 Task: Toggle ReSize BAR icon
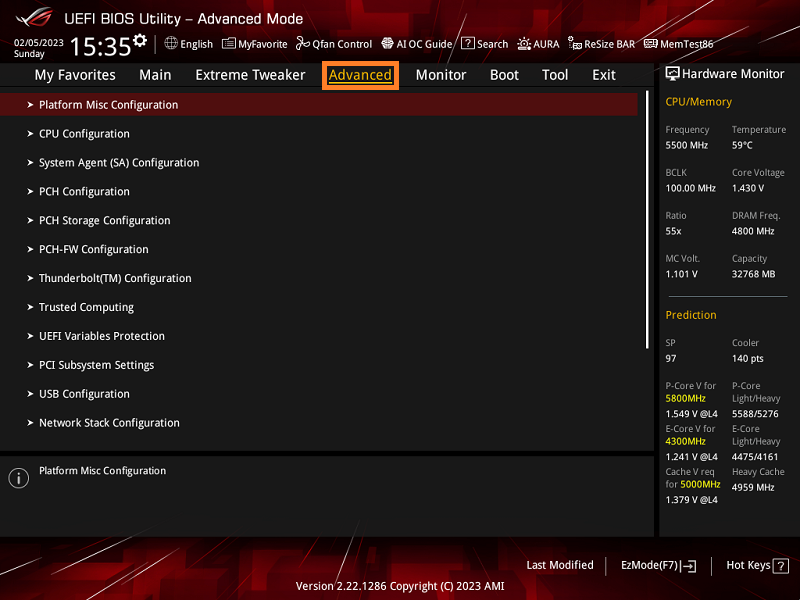pos(575,44)
